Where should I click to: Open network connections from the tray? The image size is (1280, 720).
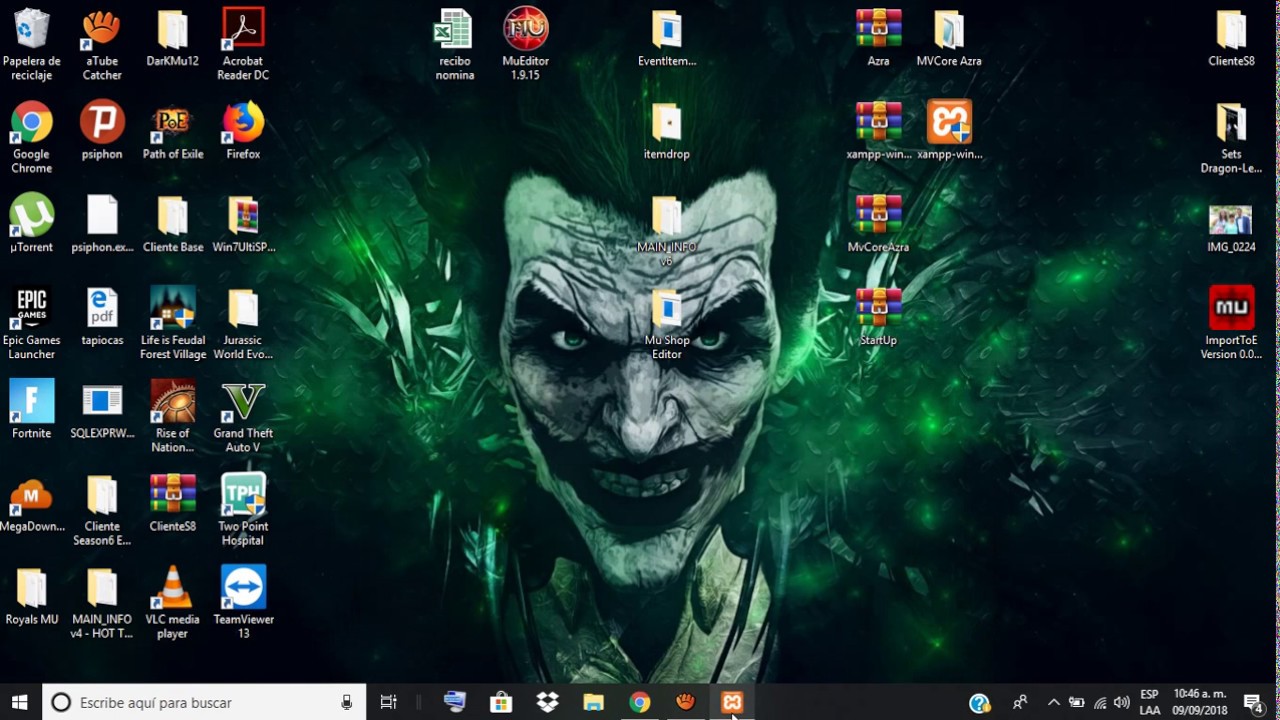[1100, 703]
